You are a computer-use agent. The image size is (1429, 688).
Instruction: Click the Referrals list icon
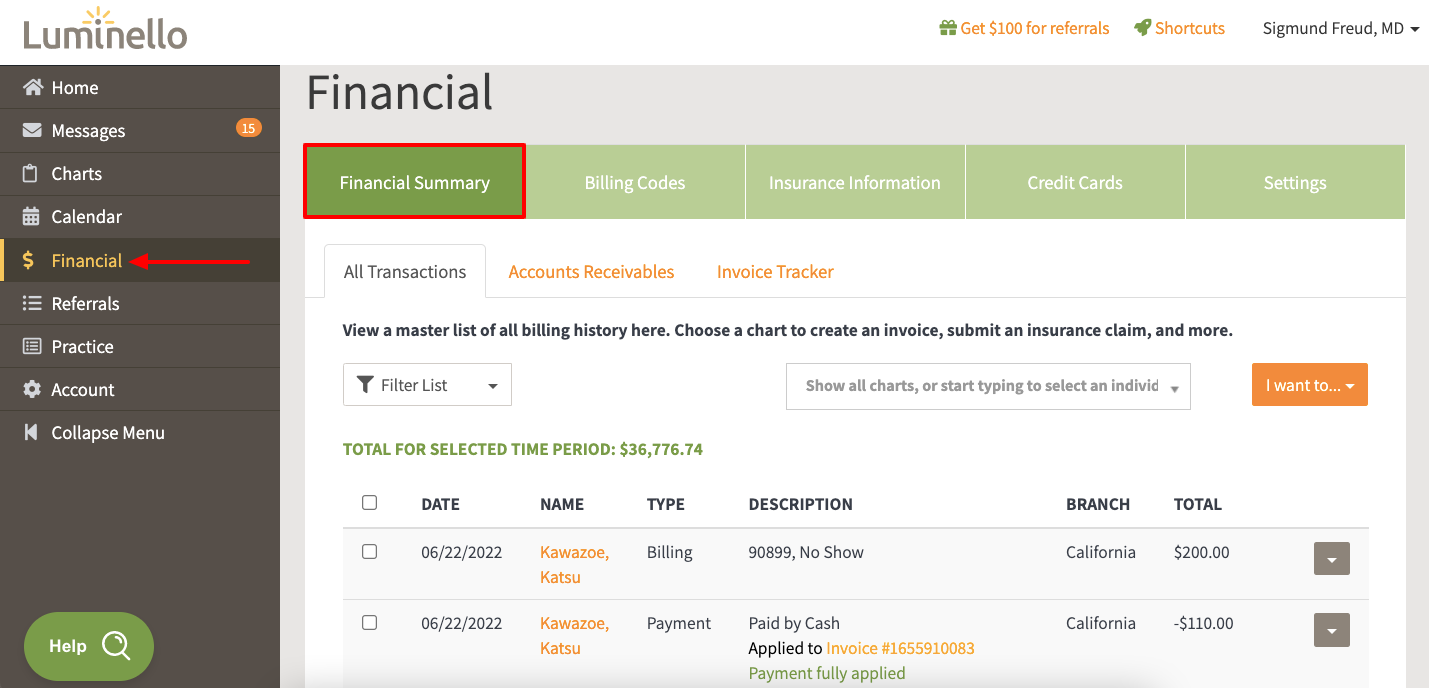pyautogui.click(x=32, y=304)
